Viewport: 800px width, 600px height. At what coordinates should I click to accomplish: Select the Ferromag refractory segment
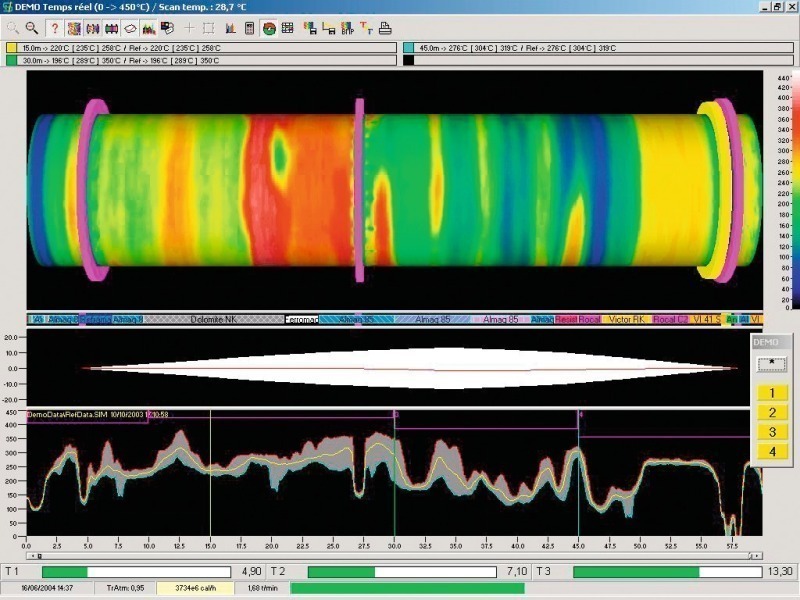(x=302, y=320)
